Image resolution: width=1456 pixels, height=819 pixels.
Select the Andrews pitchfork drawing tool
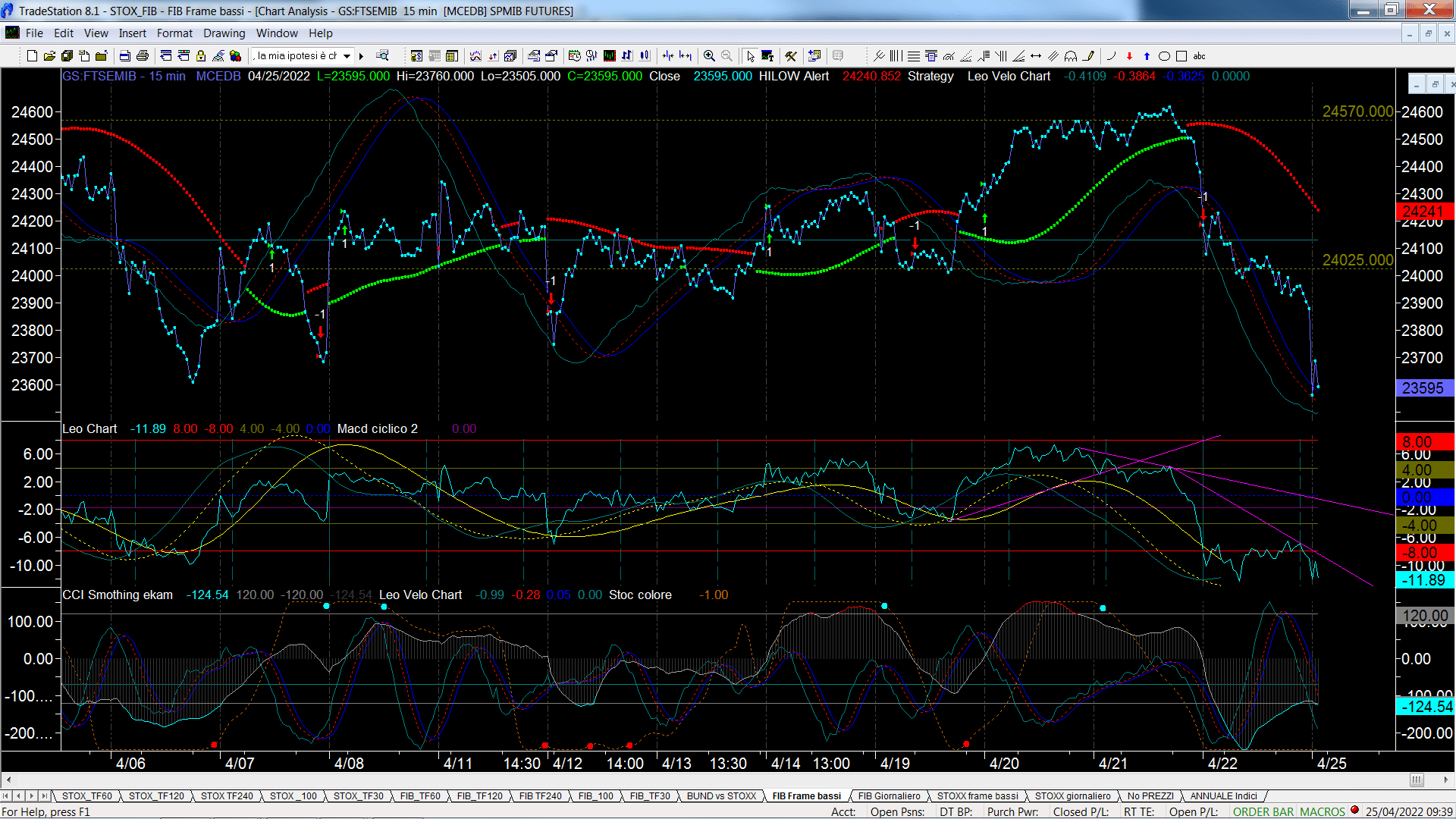point(879,56)
